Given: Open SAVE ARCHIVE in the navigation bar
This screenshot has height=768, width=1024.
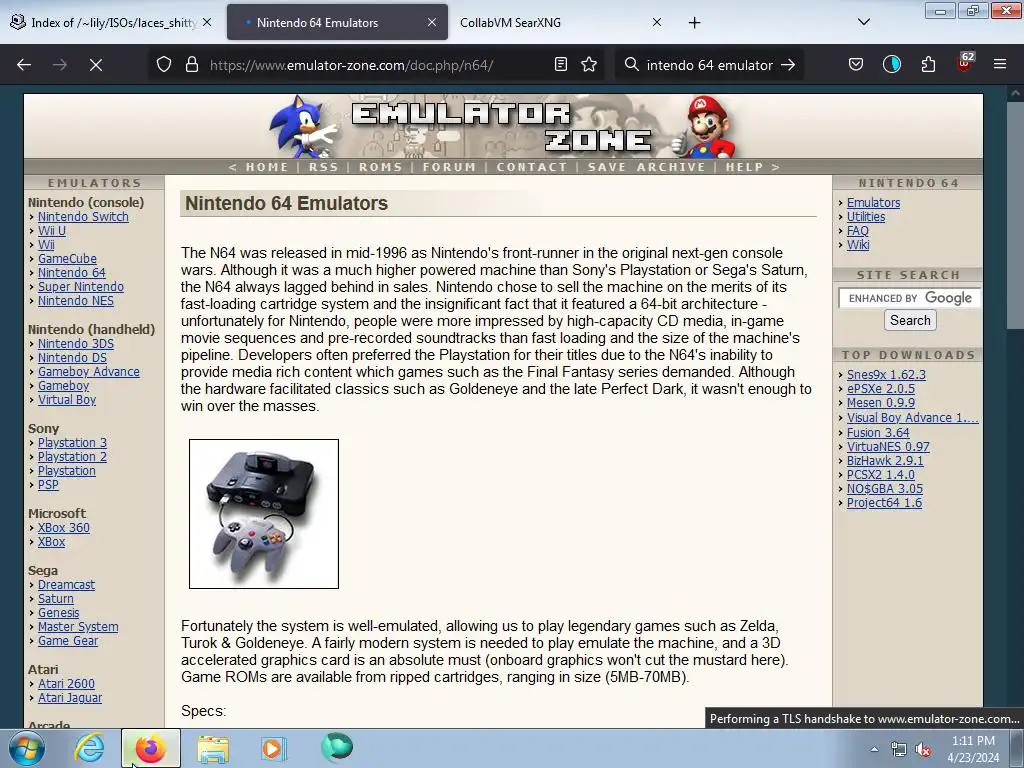Looking at the screenshot, I should coord(647,167).
